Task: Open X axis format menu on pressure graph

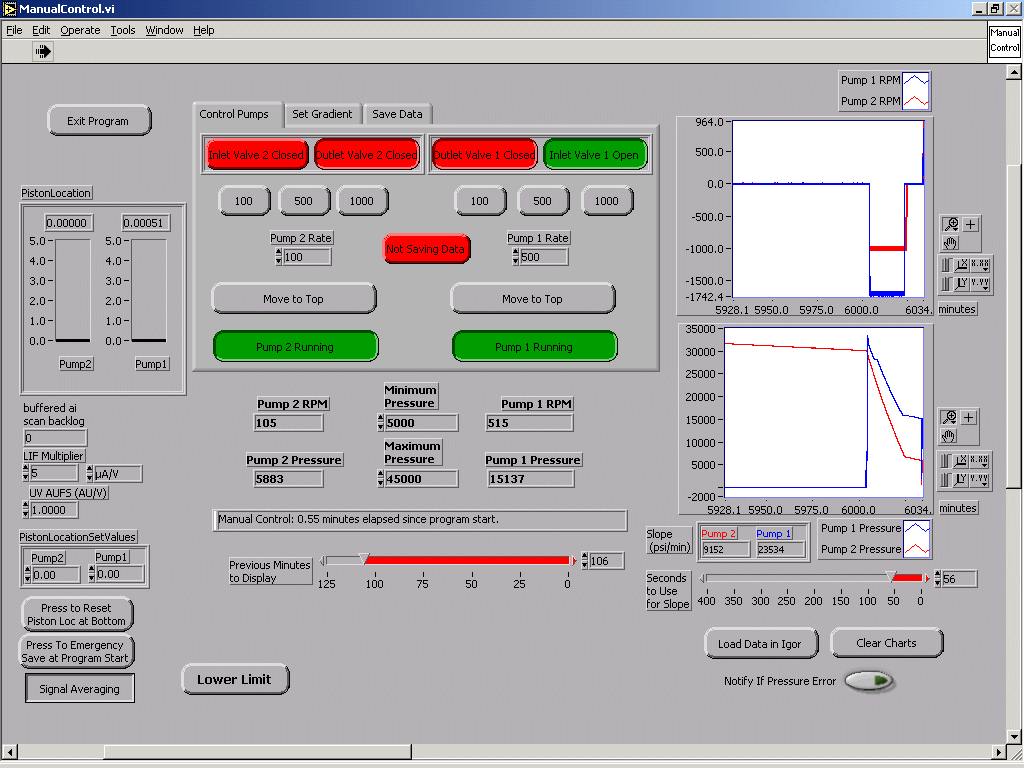Action: coord(979,461)
